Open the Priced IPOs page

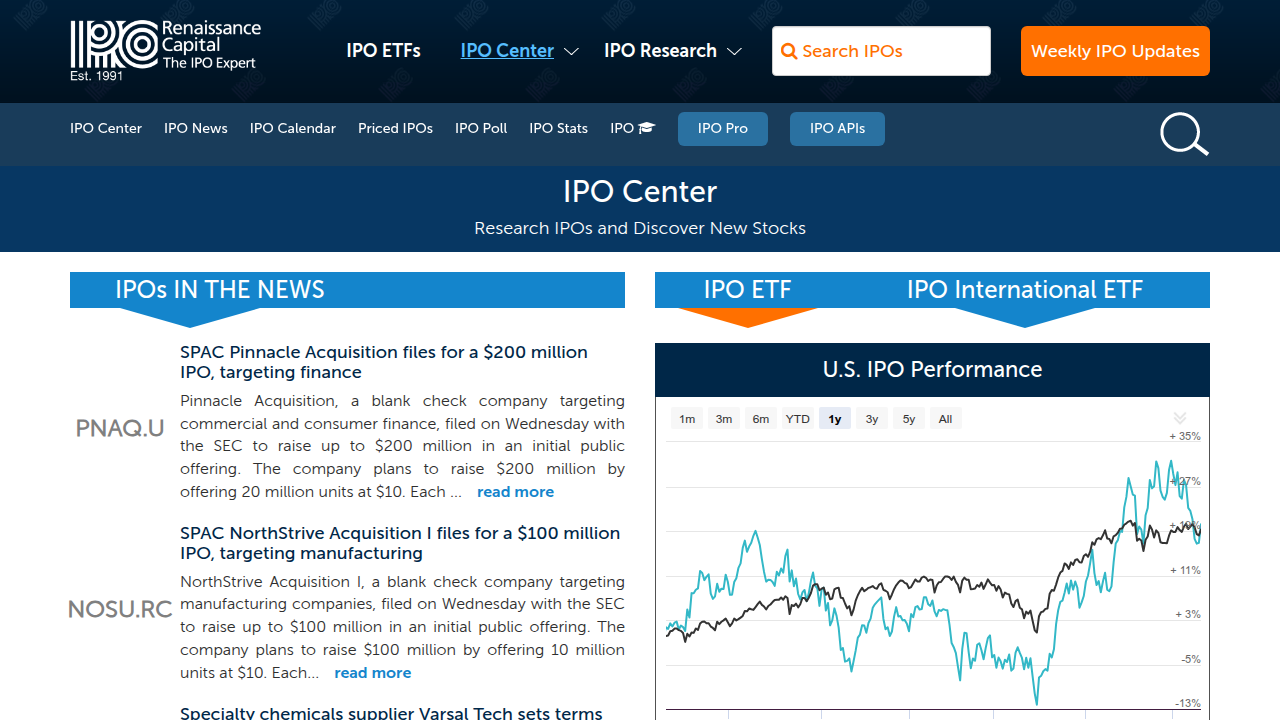pyautogui.click(x=395, y=128)
